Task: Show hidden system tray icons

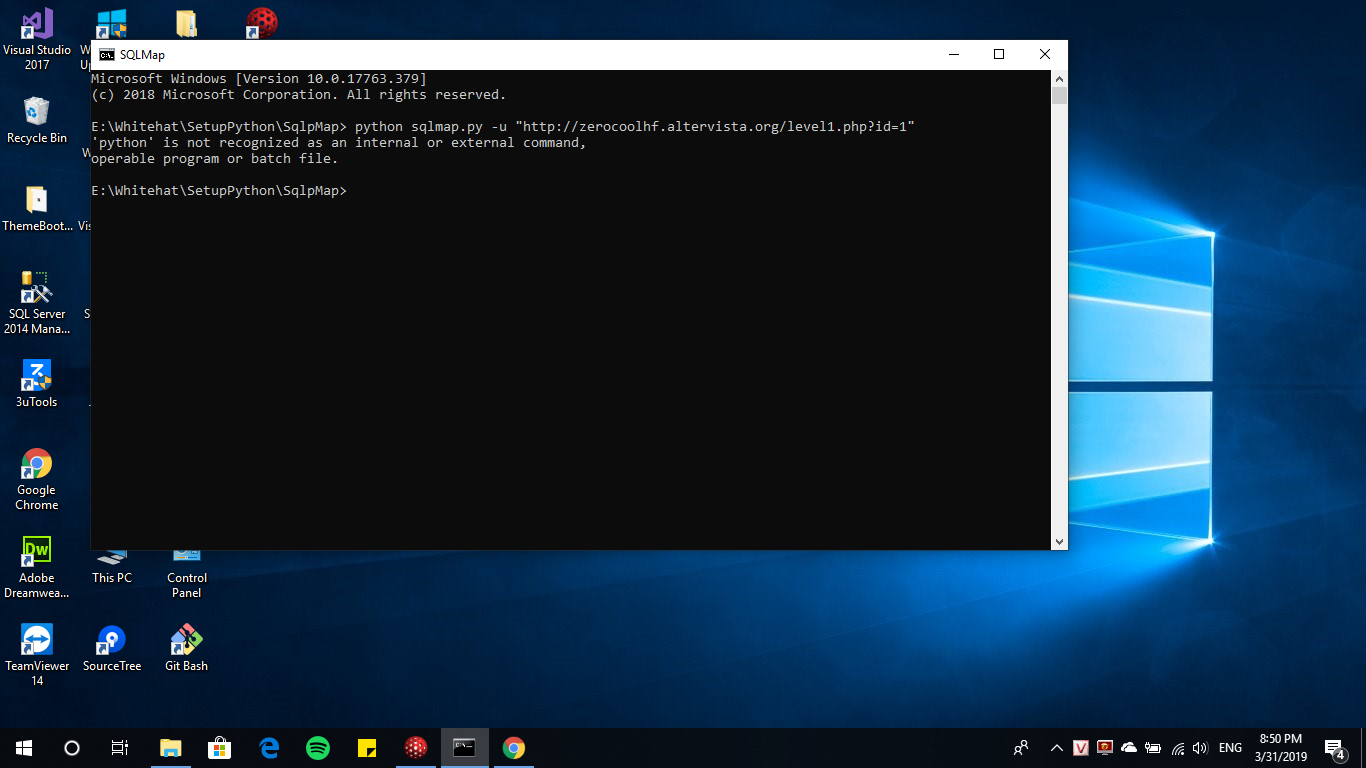Action: tap(1056, 748)
